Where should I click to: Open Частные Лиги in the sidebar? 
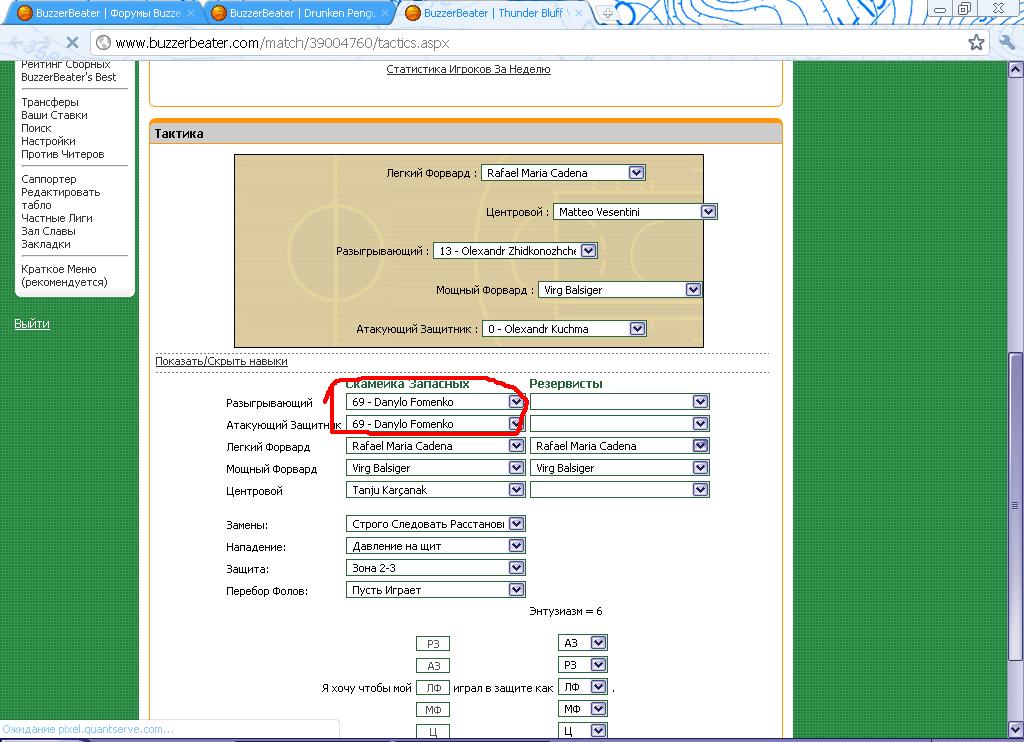57,218
